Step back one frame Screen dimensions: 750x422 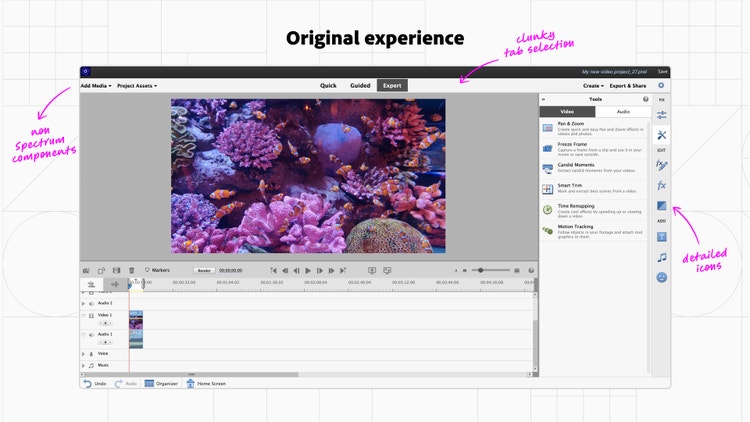tap(297, 270)
